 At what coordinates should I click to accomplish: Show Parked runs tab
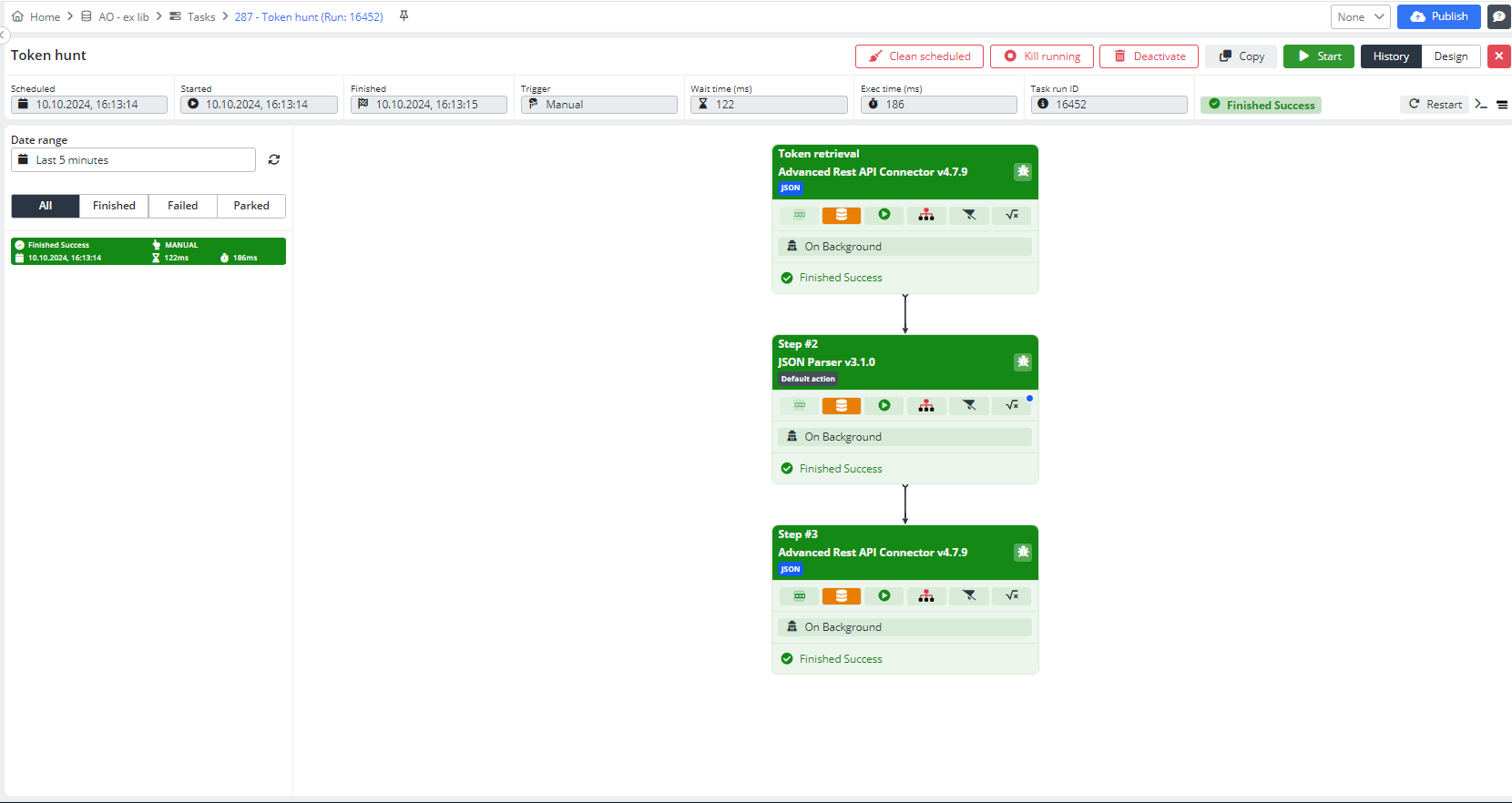(251, 206)
